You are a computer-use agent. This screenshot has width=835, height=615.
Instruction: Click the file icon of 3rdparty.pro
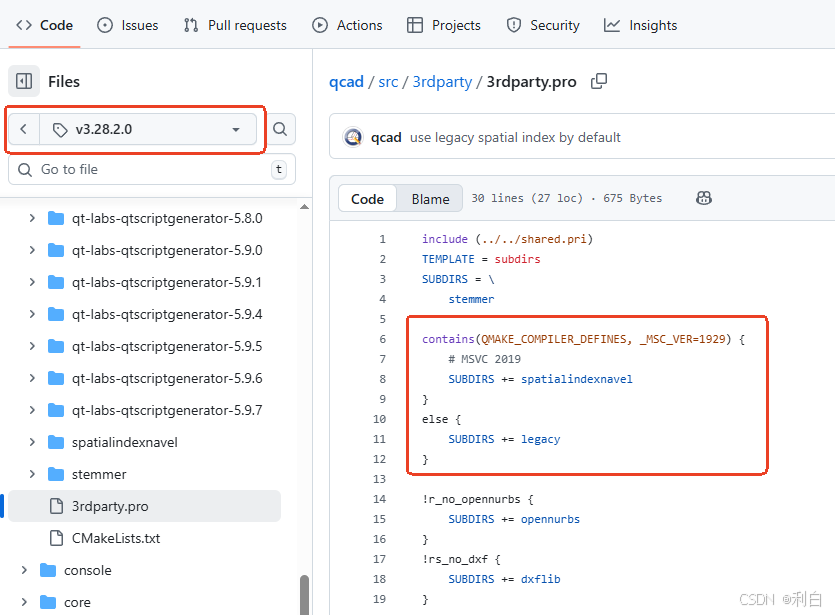(56, 506)
